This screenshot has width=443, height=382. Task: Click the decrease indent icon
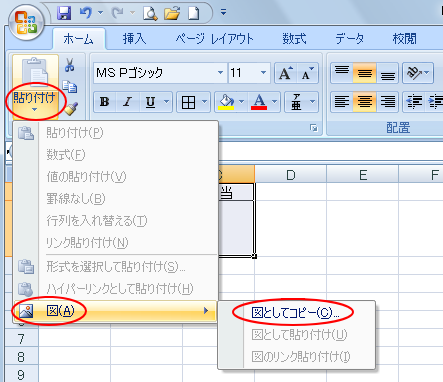[414, 102]
